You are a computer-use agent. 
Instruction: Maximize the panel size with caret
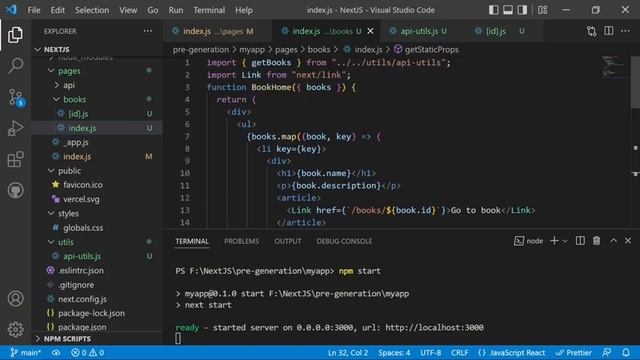[x=613, y=241]
